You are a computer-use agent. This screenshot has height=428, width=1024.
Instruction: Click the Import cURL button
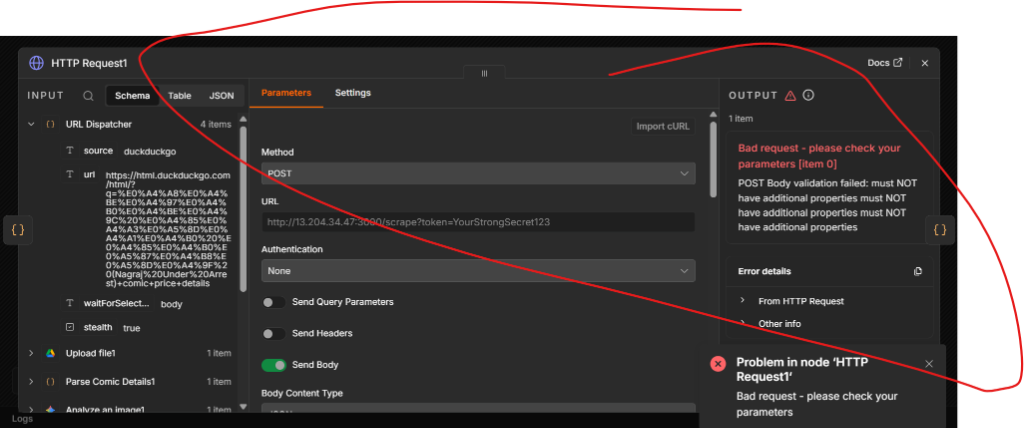click(663, 127)
